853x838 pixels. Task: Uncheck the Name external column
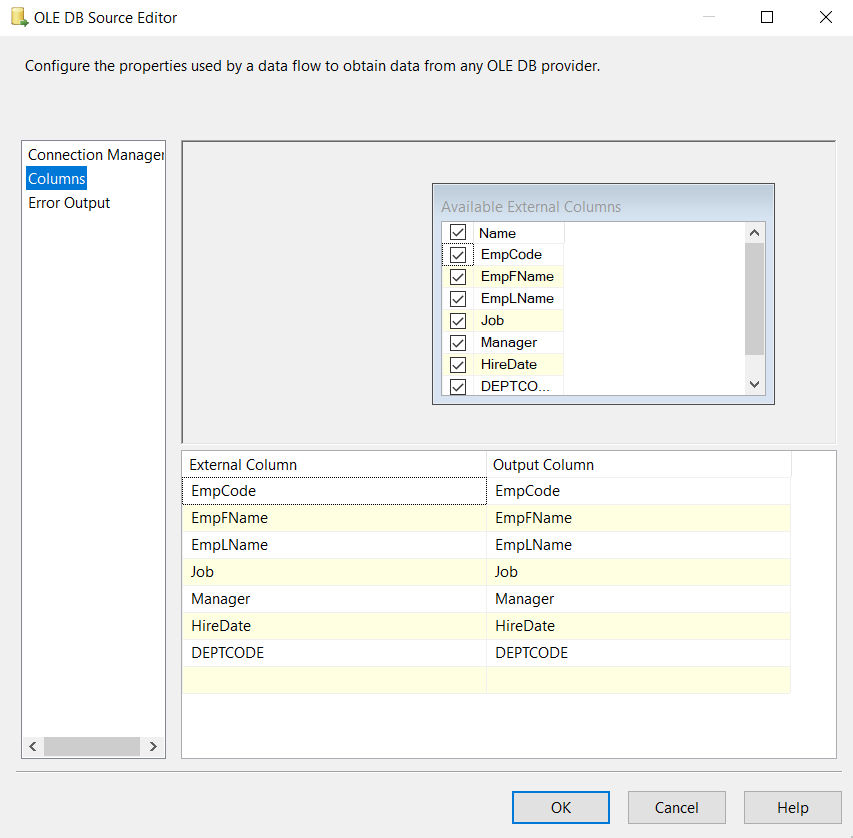(x=457, y=232)
